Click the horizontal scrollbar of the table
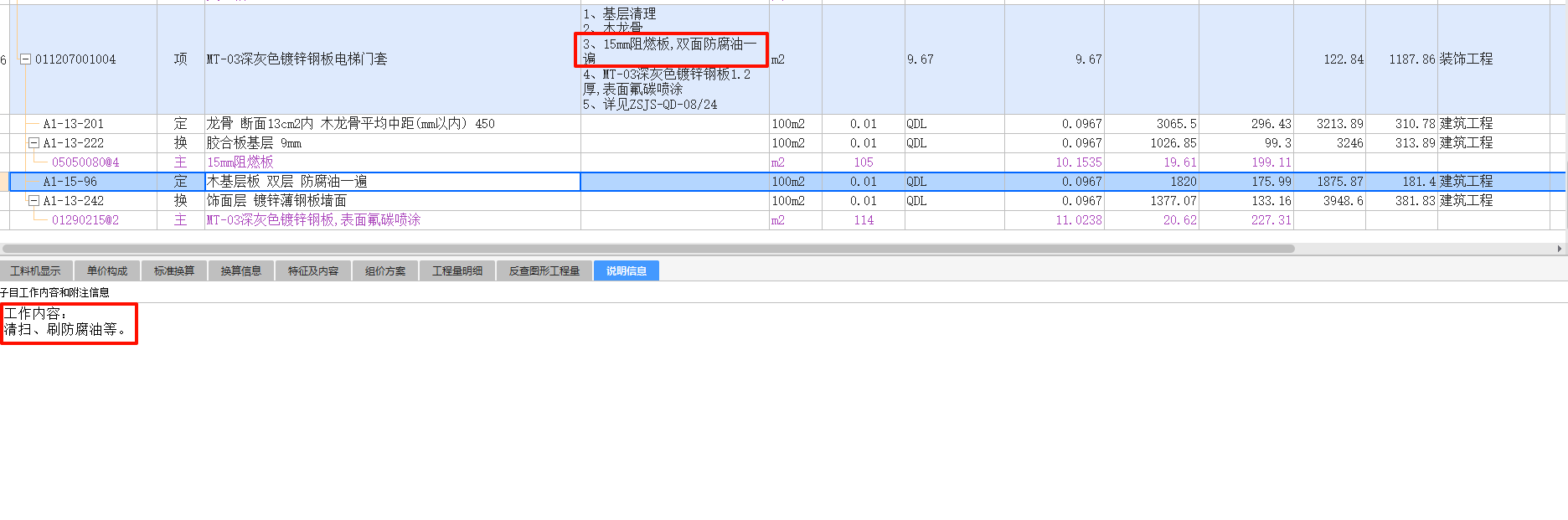This screenshot has width=1568, height=520. tap(648, 249)
